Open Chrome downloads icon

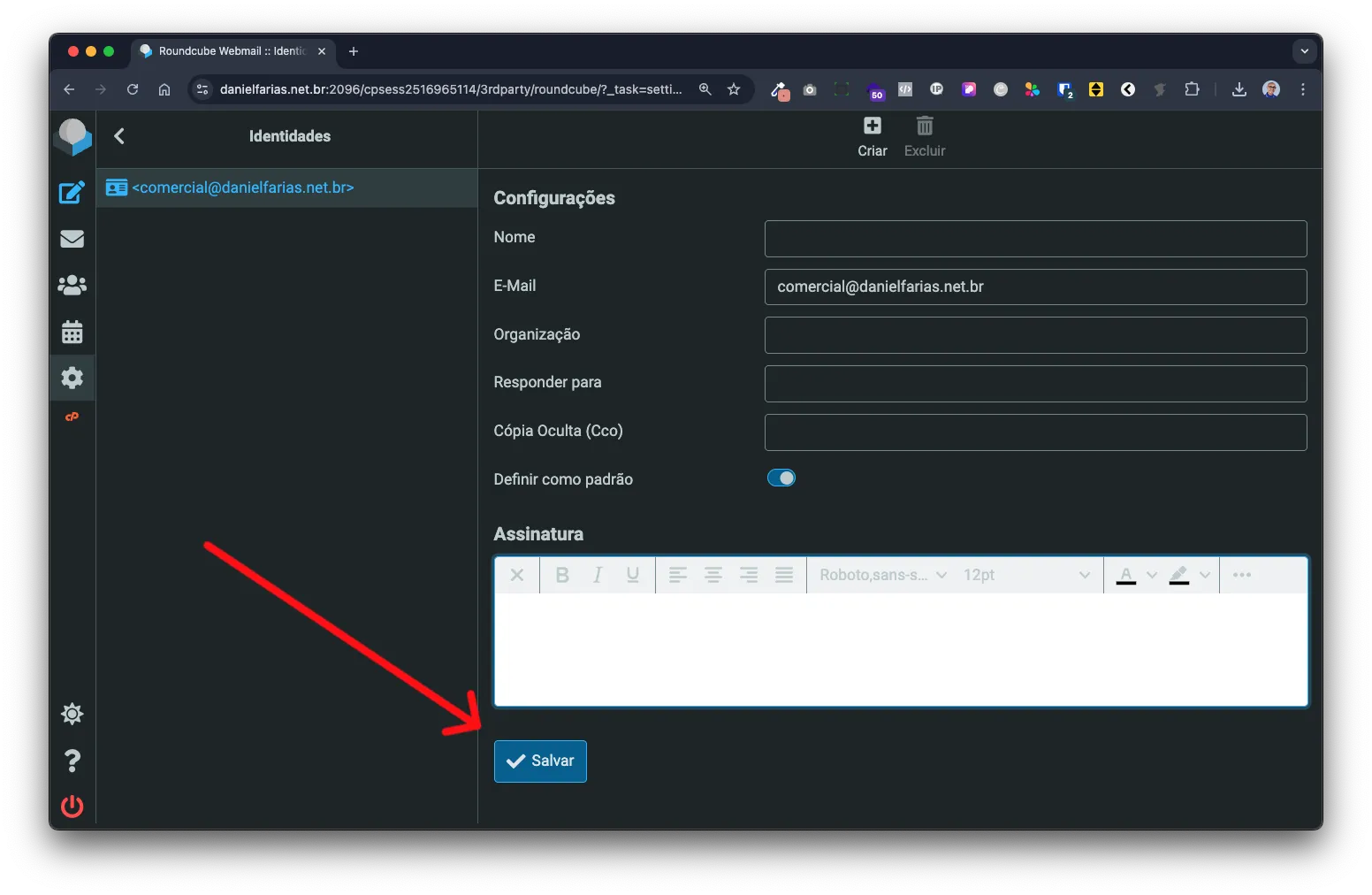[x=1239, y=89]
